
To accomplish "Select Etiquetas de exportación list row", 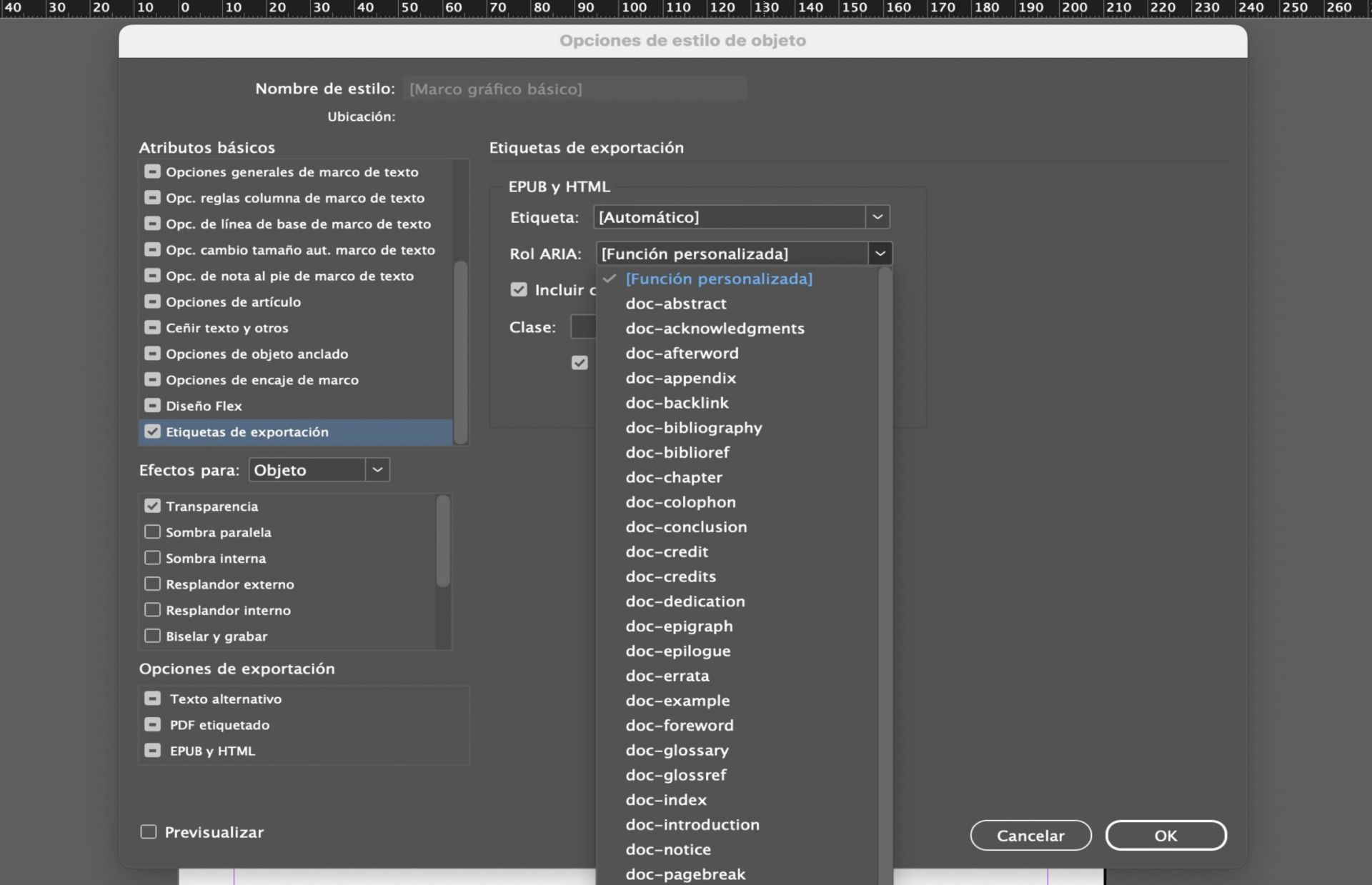I will (247, 432).
